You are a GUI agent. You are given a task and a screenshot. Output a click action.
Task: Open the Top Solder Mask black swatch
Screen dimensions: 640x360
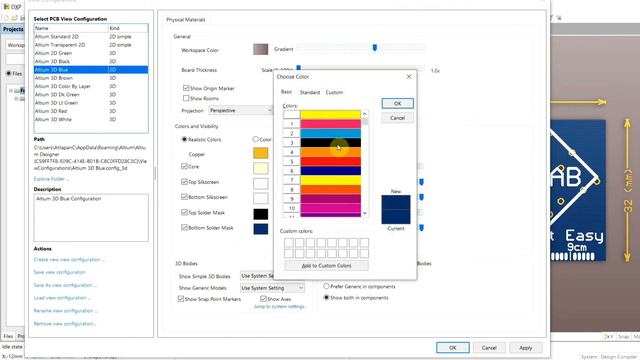click(x=260, y=214)
